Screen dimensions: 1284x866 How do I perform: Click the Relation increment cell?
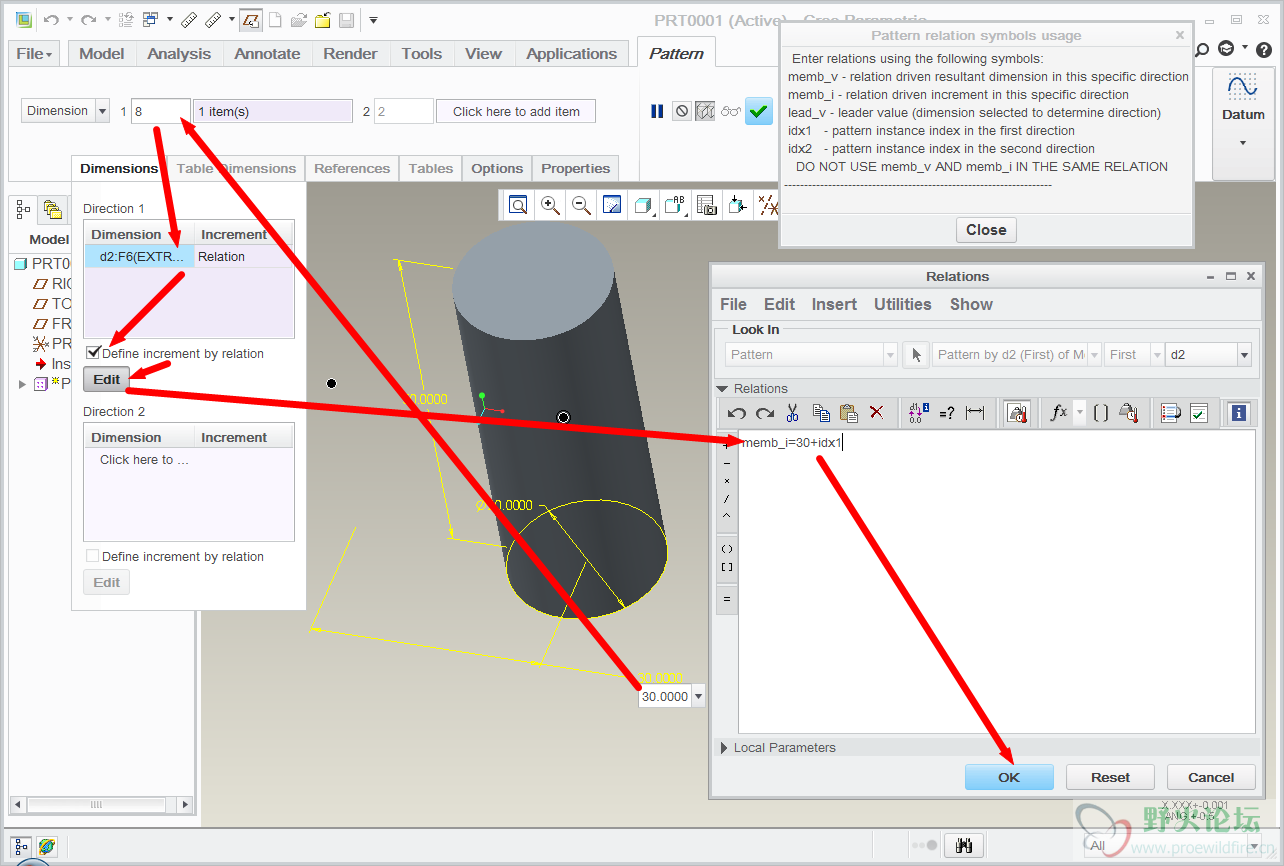(244, 257)
